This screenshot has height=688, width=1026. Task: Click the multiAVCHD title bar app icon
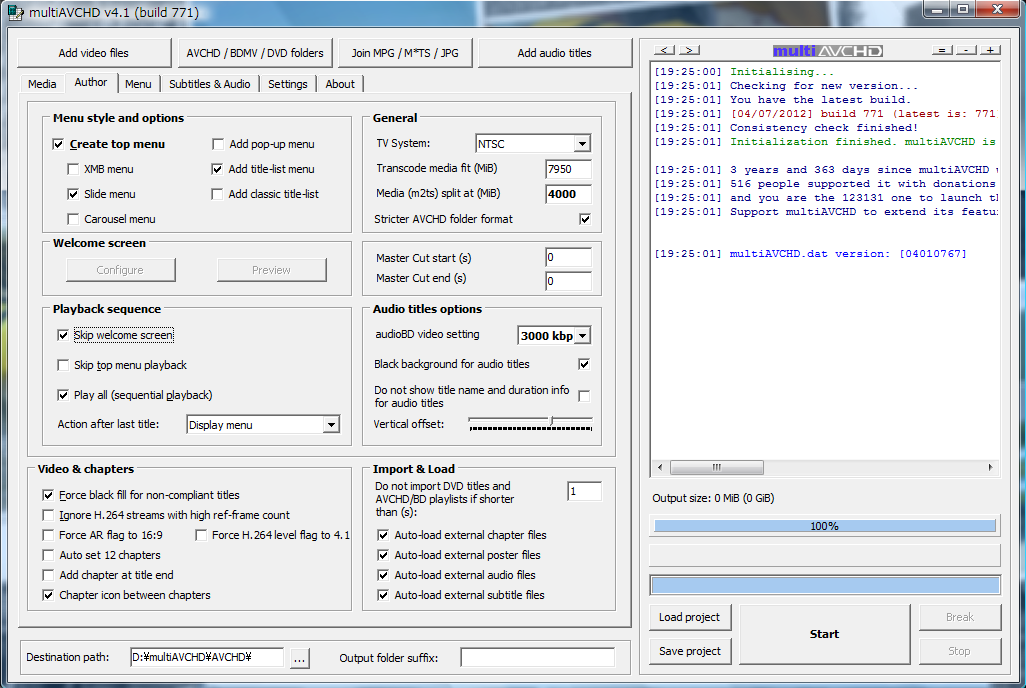pos(15,12)
